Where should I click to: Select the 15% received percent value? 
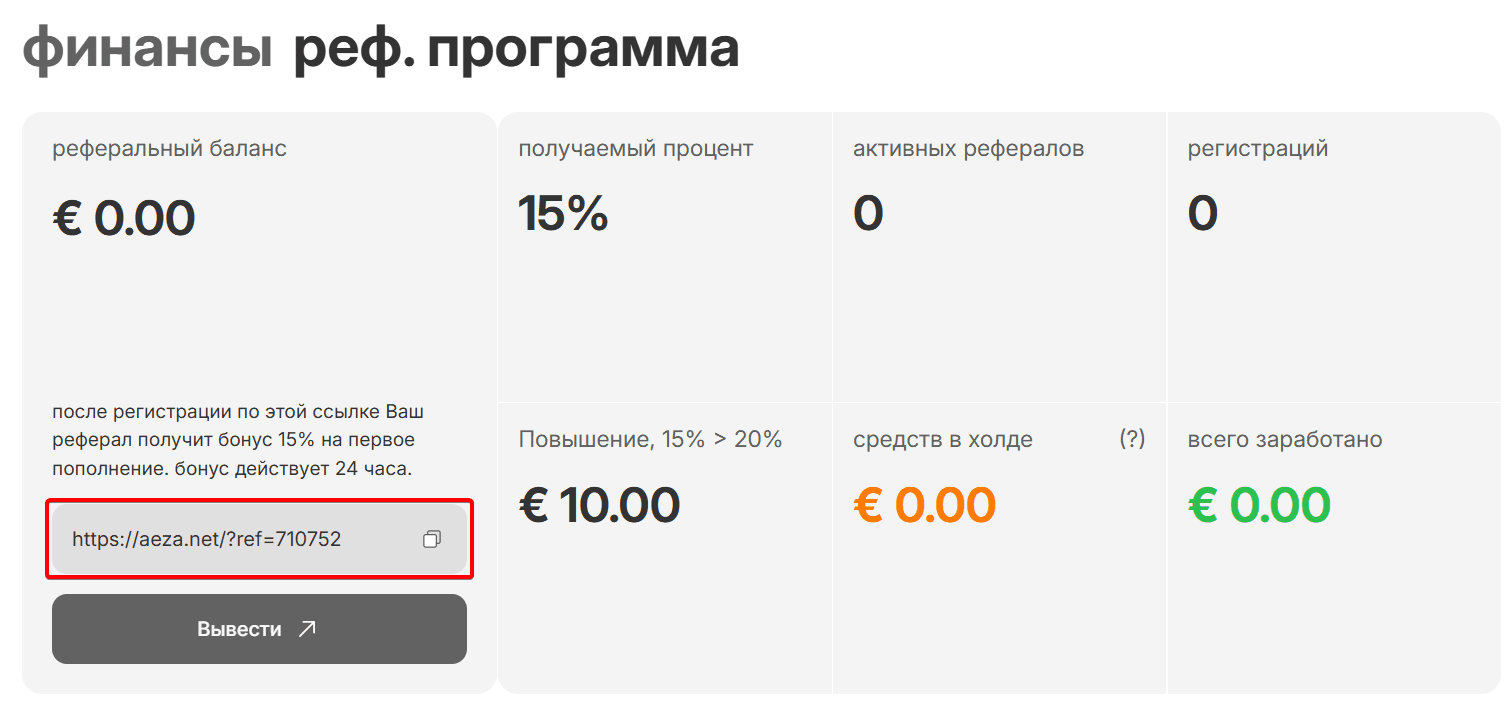tap(564, 213)
